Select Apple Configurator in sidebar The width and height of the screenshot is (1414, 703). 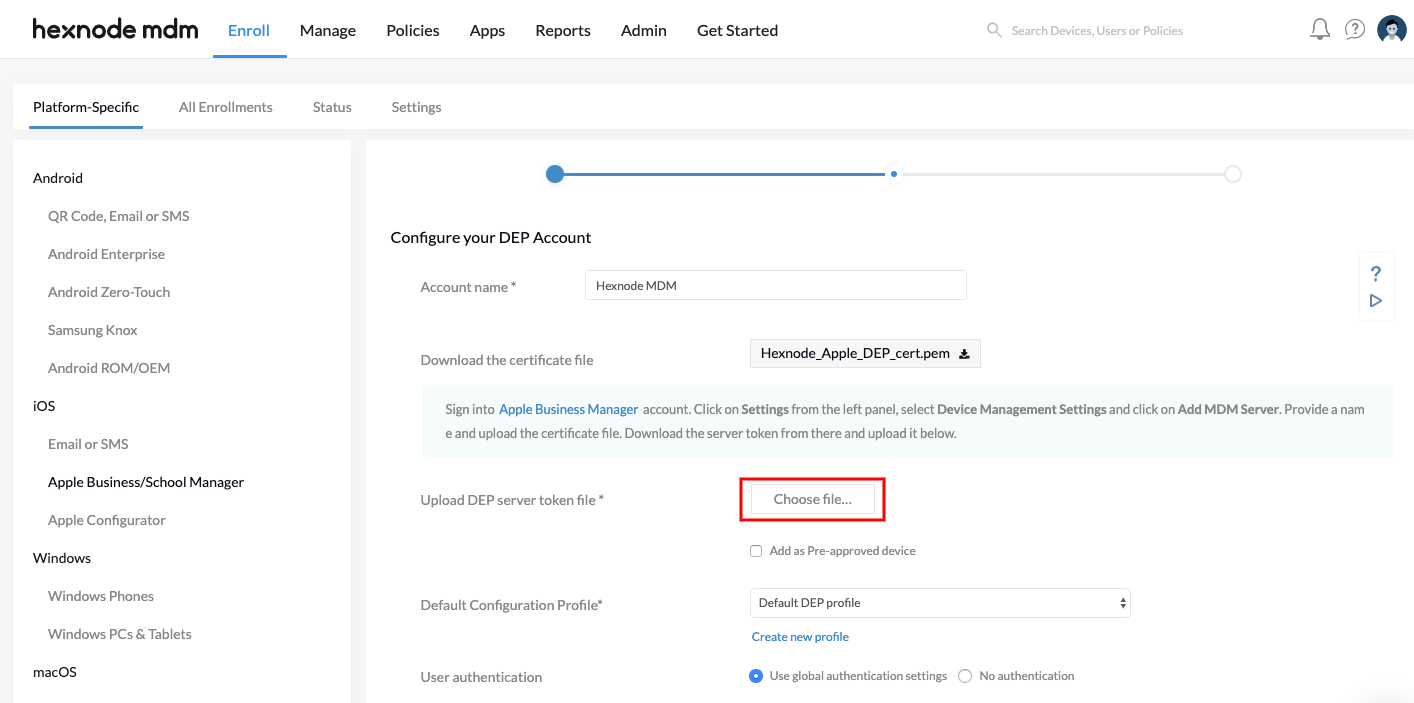[x=107, y=520]
